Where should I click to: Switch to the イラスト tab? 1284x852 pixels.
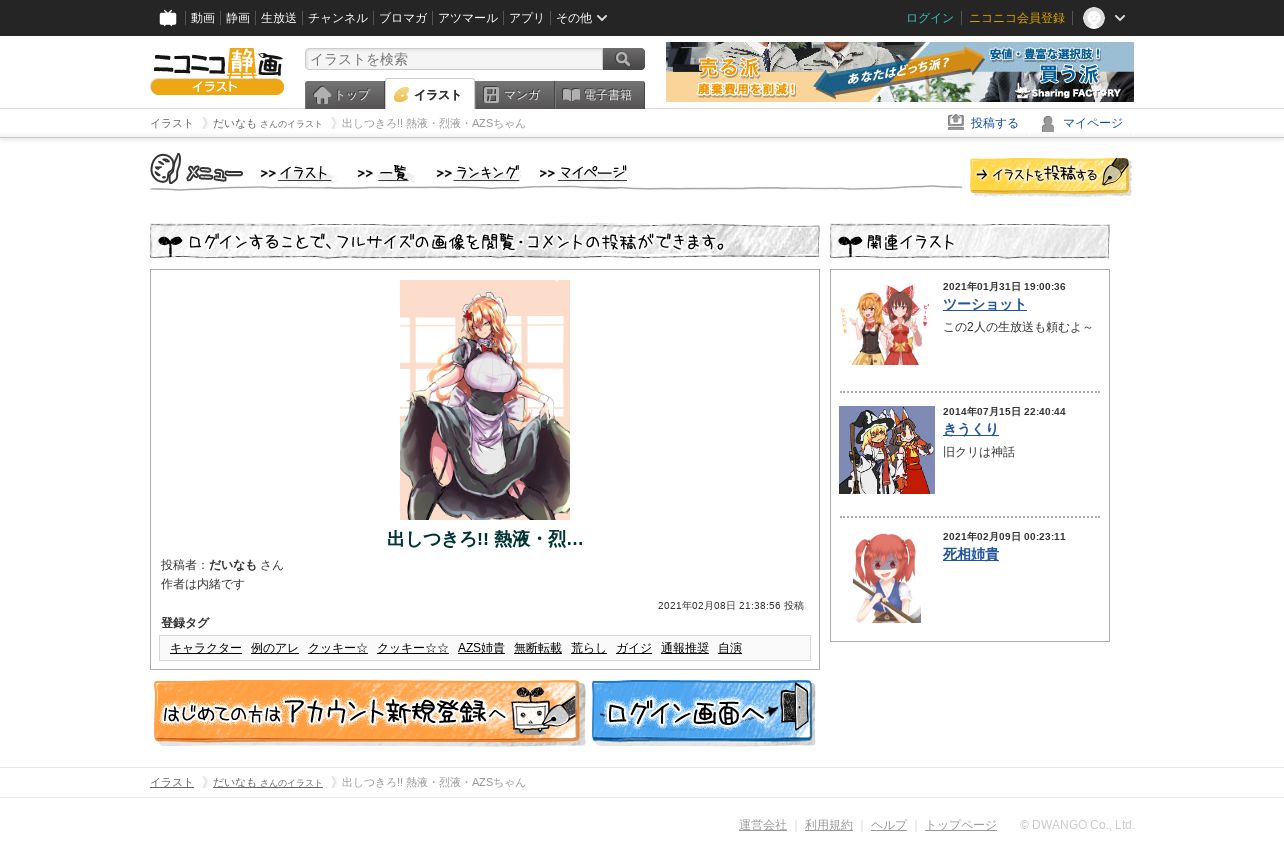coord(430,95)
